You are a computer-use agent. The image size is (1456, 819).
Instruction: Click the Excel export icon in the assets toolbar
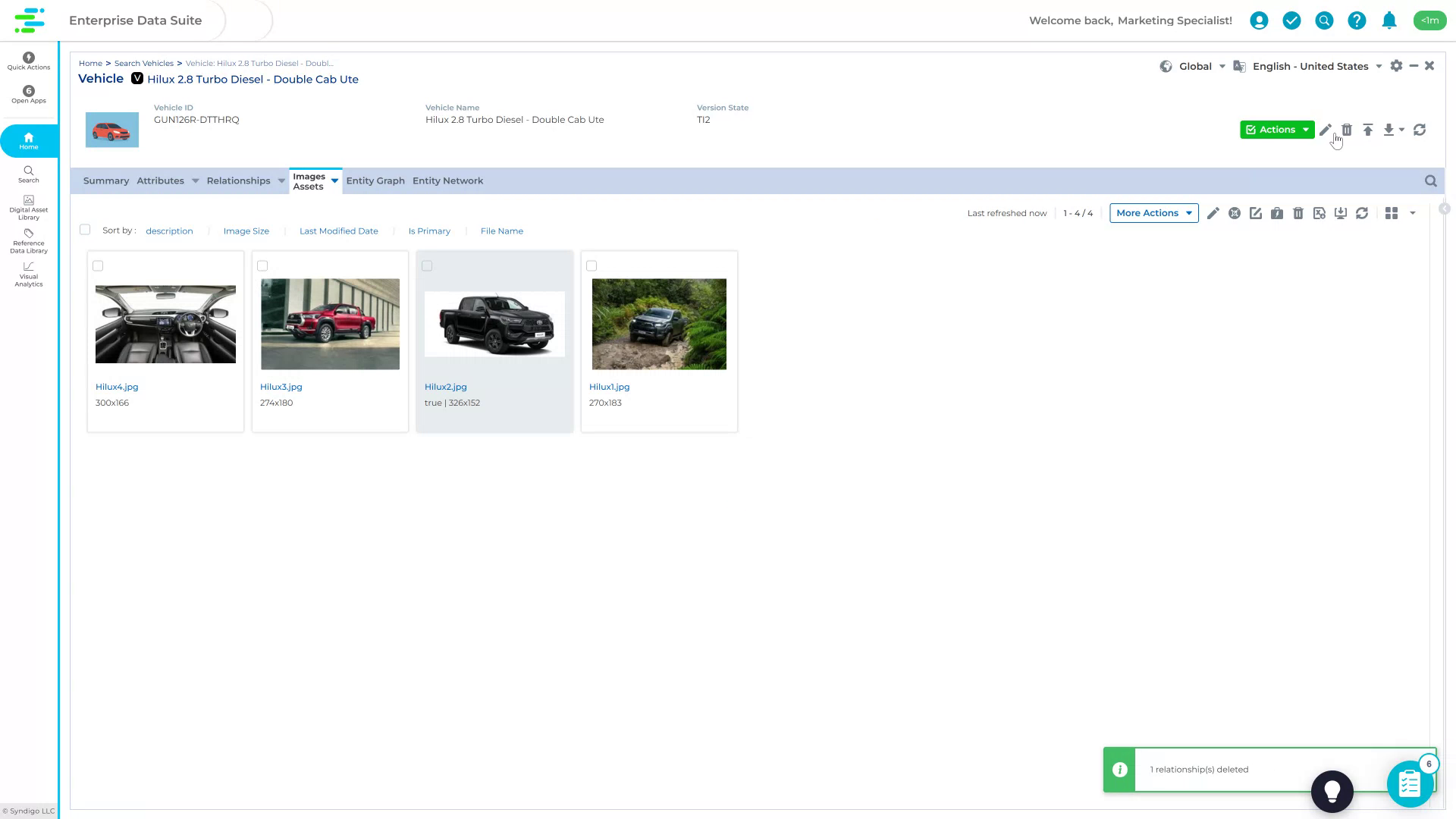(1319, 213)
